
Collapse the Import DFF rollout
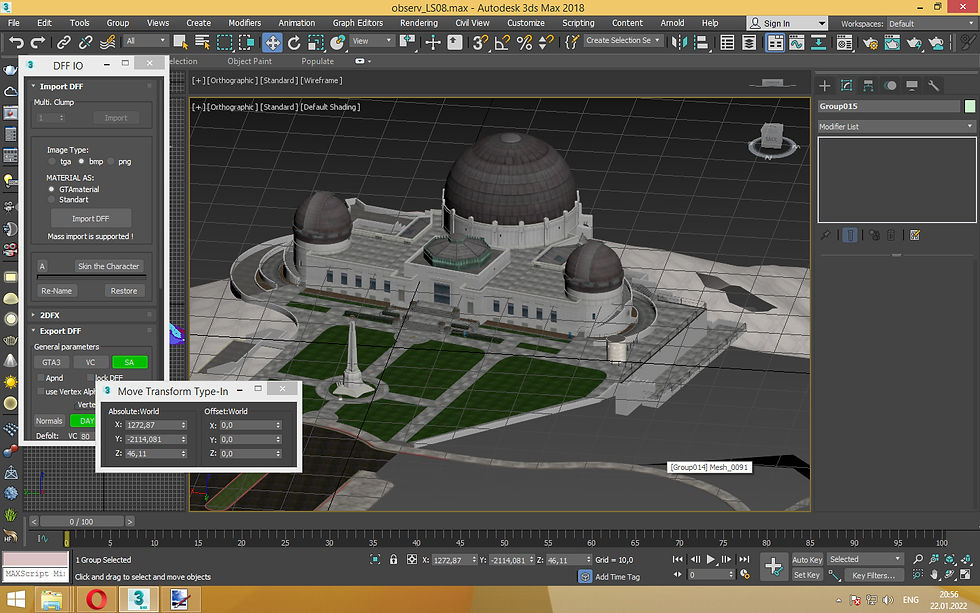62,87
